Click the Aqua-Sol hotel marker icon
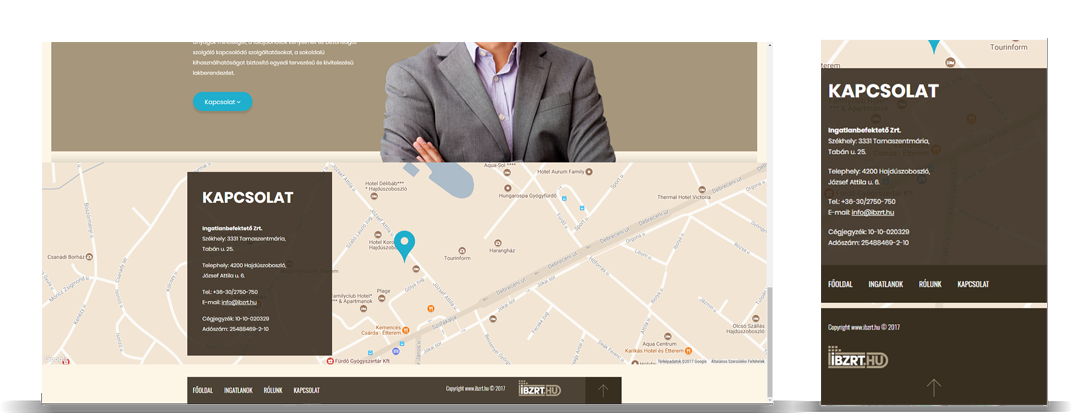Viewport: 1072px width, 413px height. pos(507,173)
